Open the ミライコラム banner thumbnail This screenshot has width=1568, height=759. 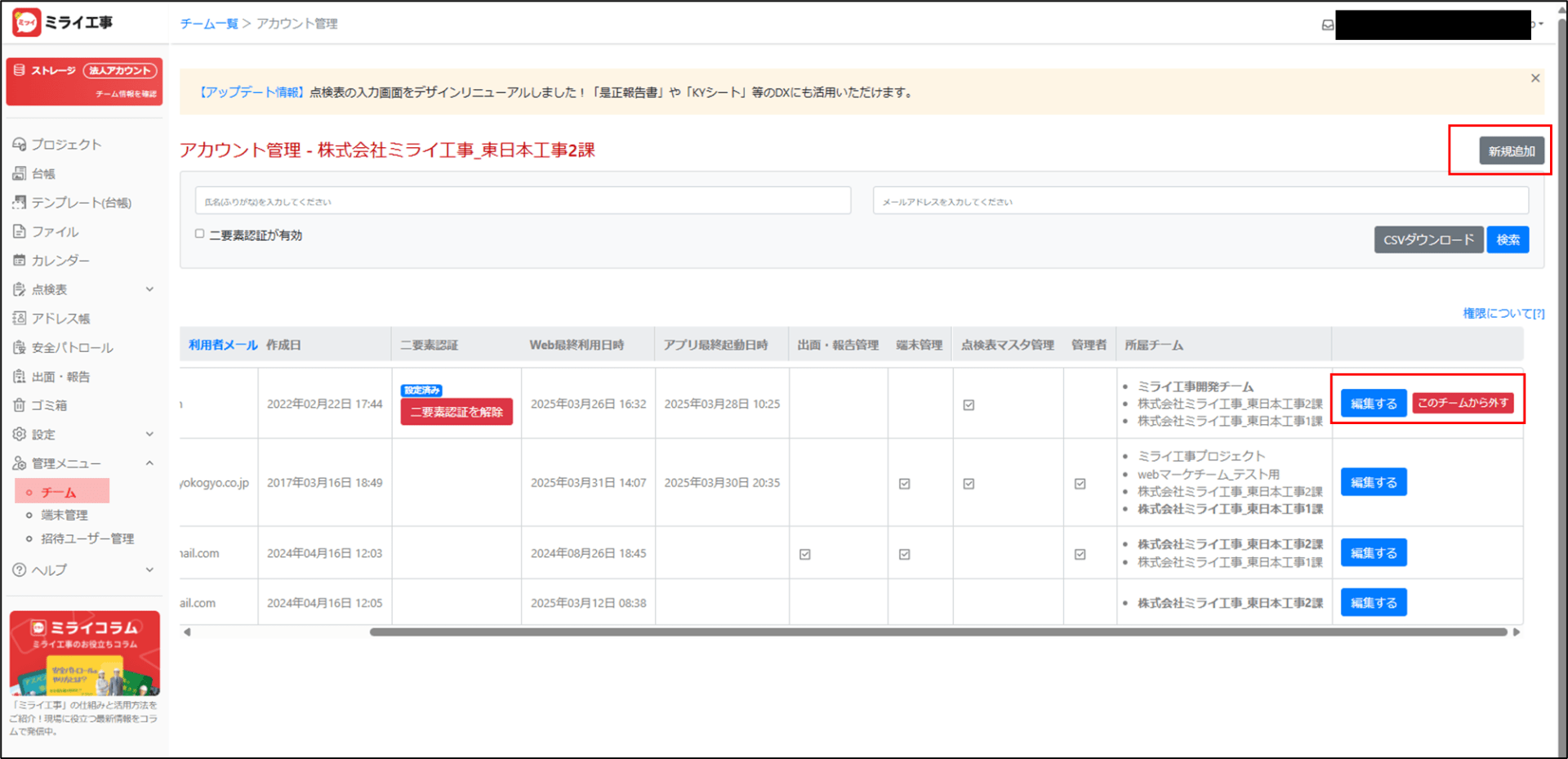coord(85,654)
